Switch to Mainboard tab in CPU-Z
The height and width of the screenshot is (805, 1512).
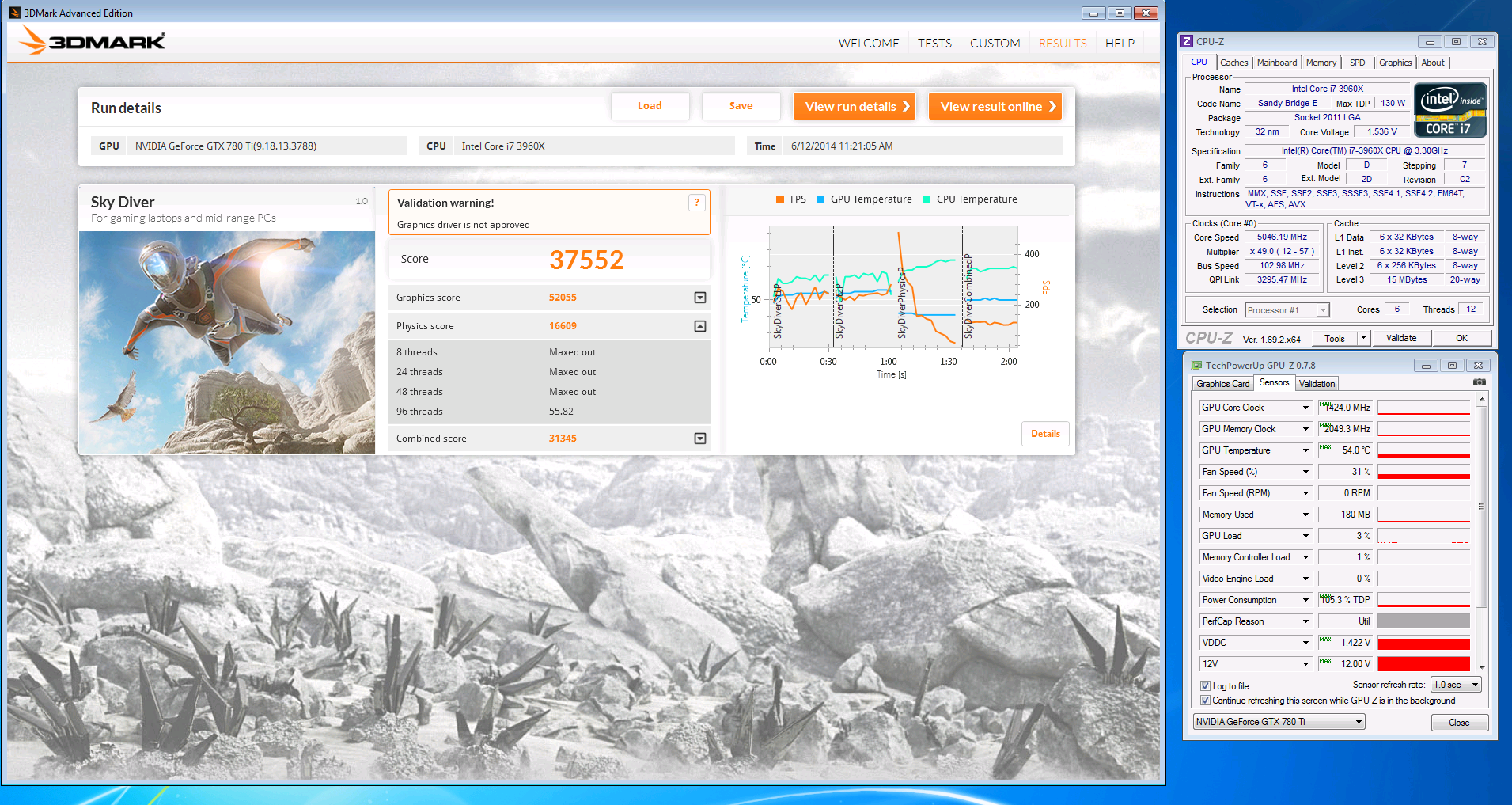1277,63
